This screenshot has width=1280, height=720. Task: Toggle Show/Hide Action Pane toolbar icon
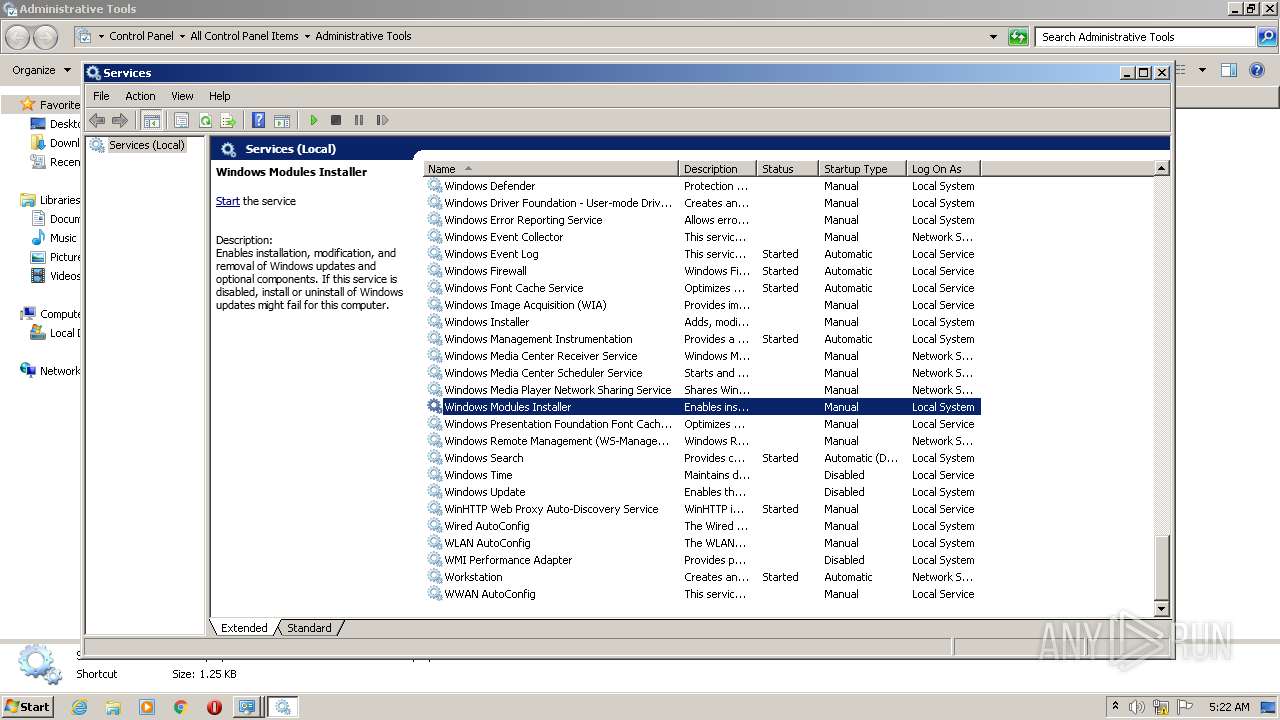click(282, 120)
